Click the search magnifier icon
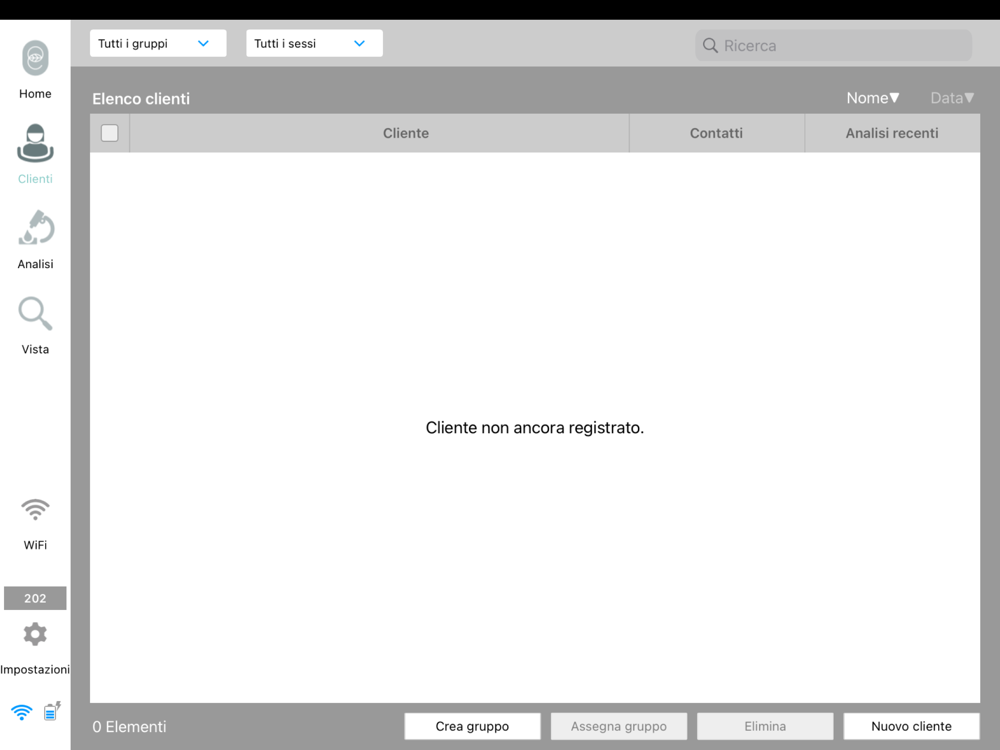 710,45
